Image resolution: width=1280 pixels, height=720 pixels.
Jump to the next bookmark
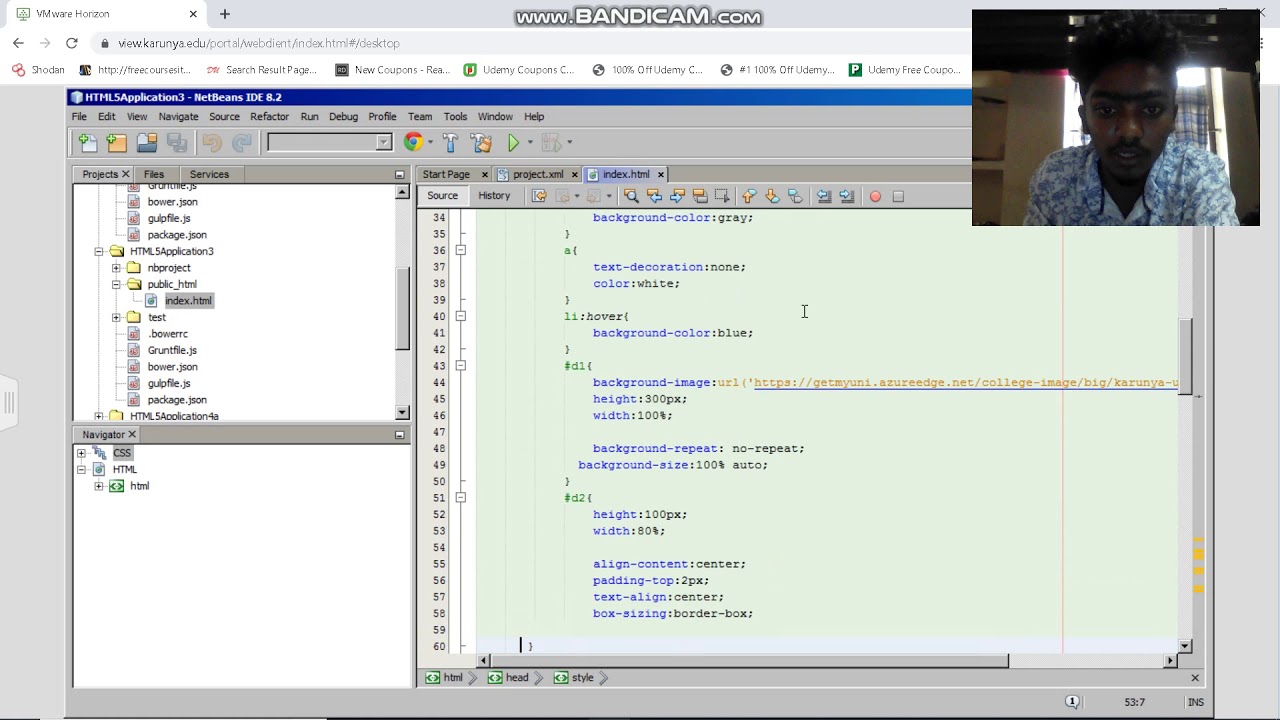[772, 196]
